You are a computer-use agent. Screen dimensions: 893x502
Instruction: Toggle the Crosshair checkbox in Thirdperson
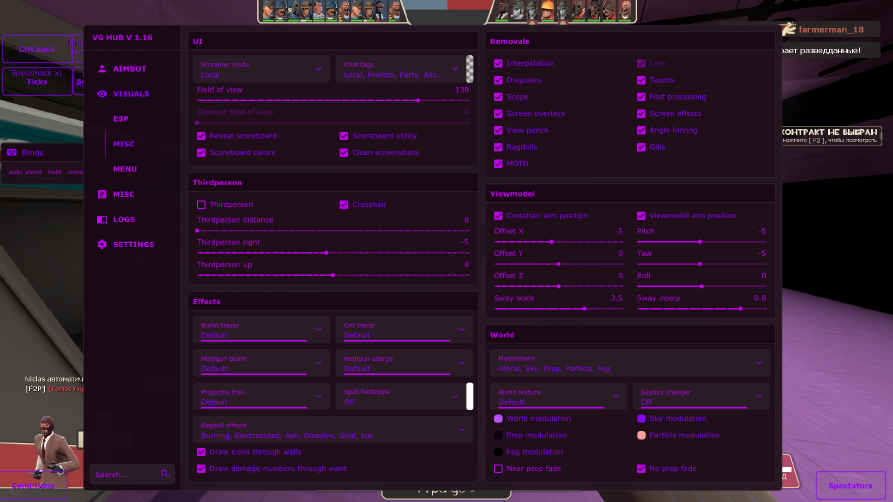click(x=344, y=205)
